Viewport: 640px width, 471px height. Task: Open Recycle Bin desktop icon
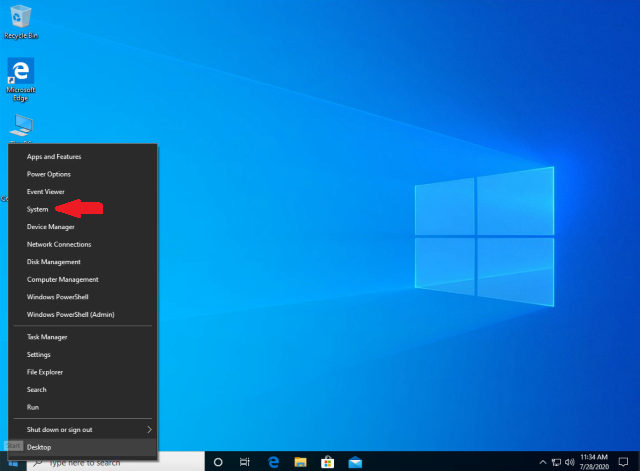coord(20,22)
